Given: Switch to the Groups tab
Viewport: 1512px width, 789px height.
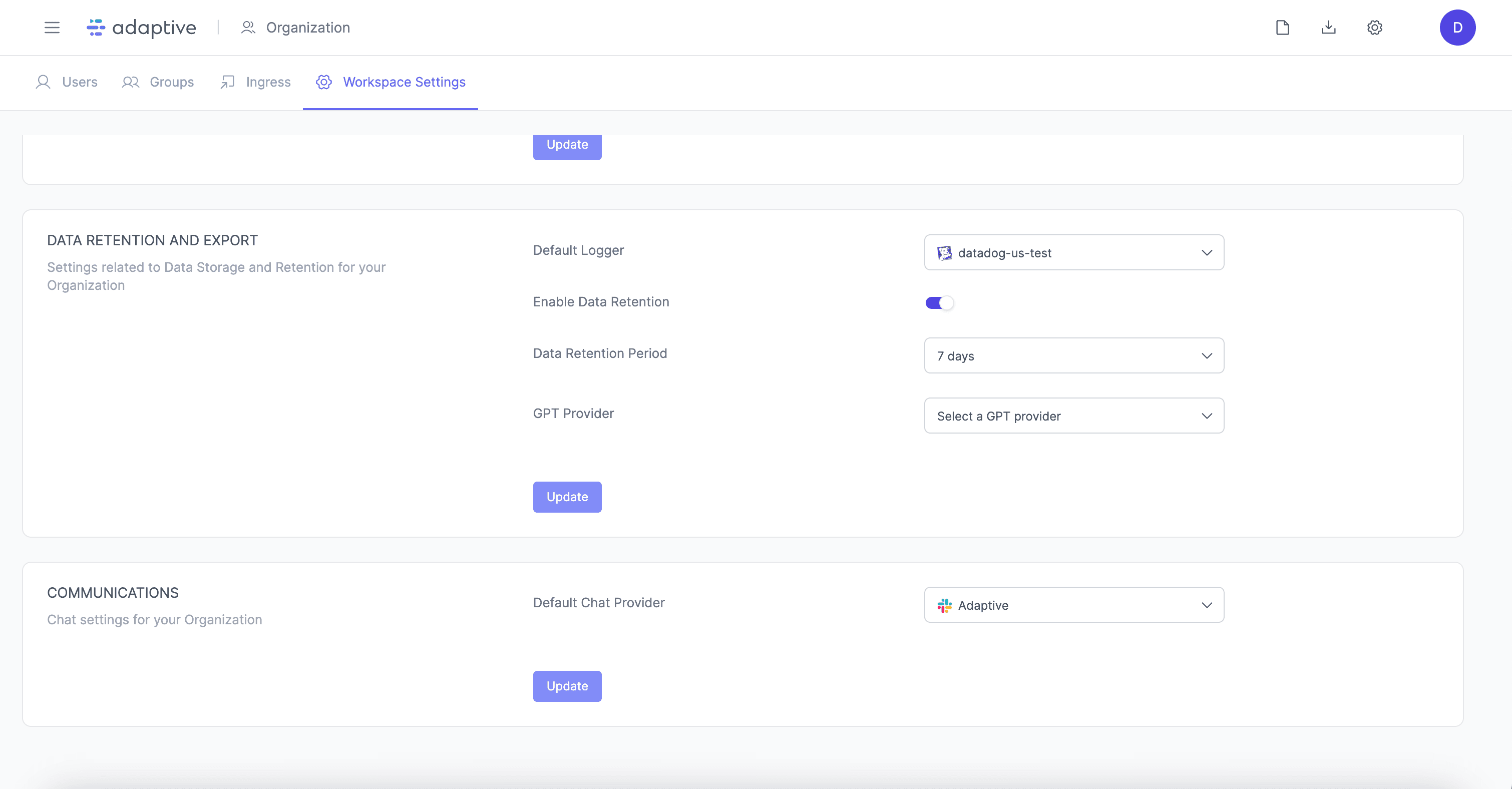Looking at the screenshot, I should tap(158, 82).
